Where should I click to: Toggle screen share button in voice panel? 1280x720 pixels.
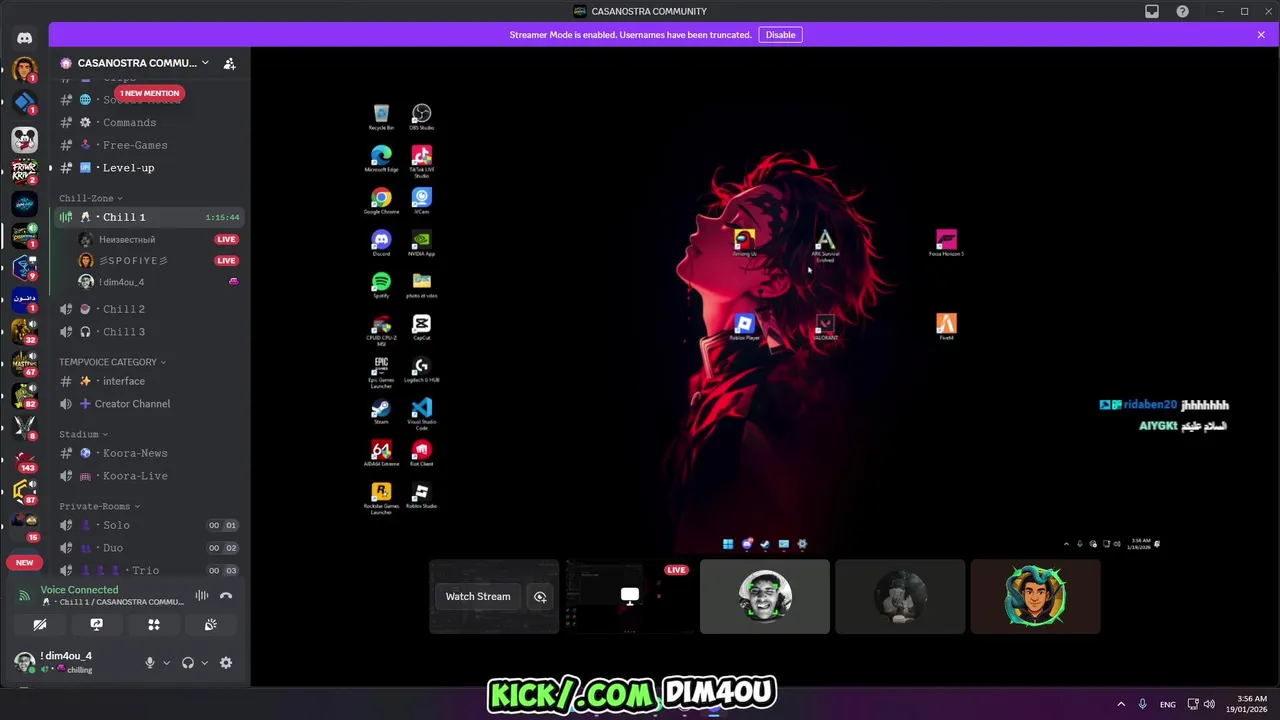tap(97, 624)
